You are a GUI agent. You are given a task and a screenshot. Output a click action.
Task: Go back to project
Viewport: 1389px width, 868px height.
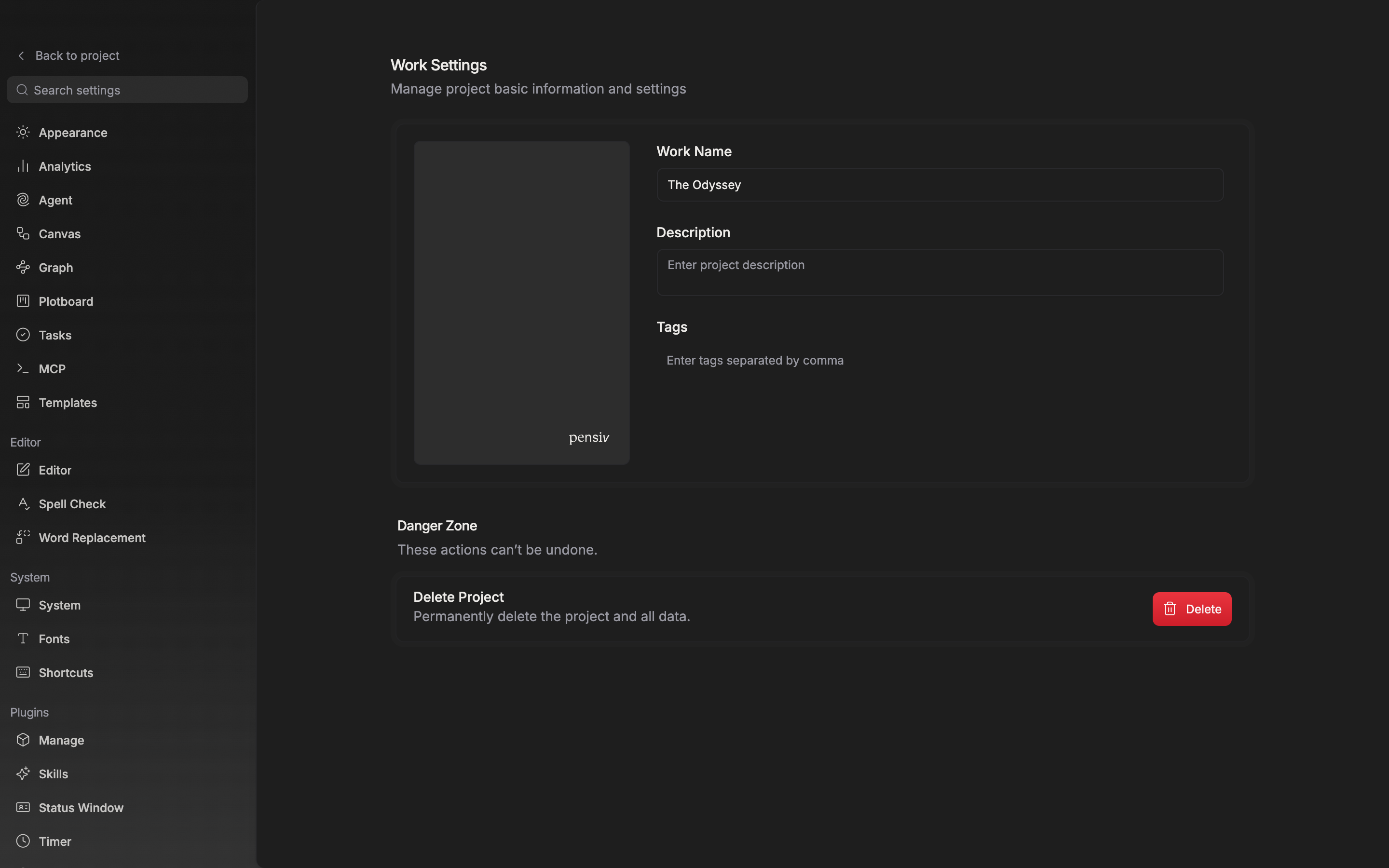68,55
